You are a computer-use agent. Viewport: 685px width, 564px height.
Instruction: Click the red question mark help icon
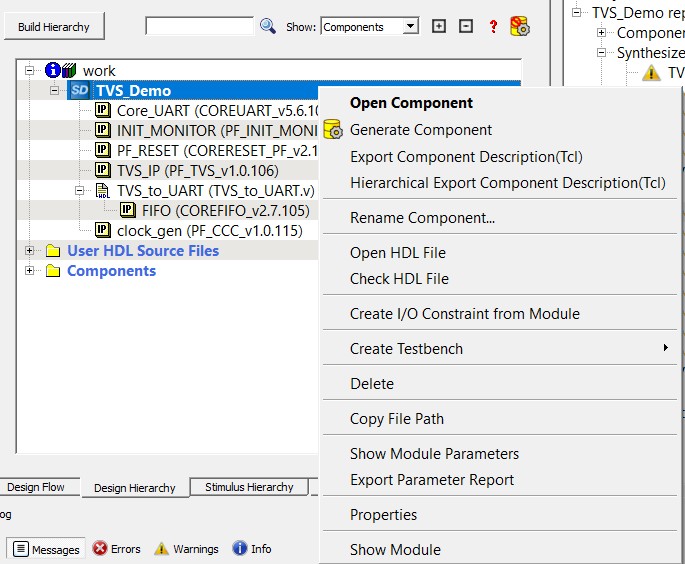coord(493,27)
